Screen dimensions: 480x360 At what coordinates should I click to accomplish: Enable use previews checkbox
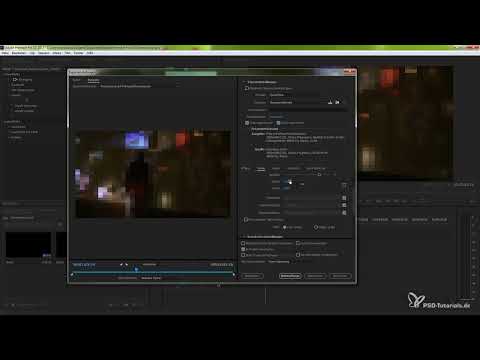(298, 243)
